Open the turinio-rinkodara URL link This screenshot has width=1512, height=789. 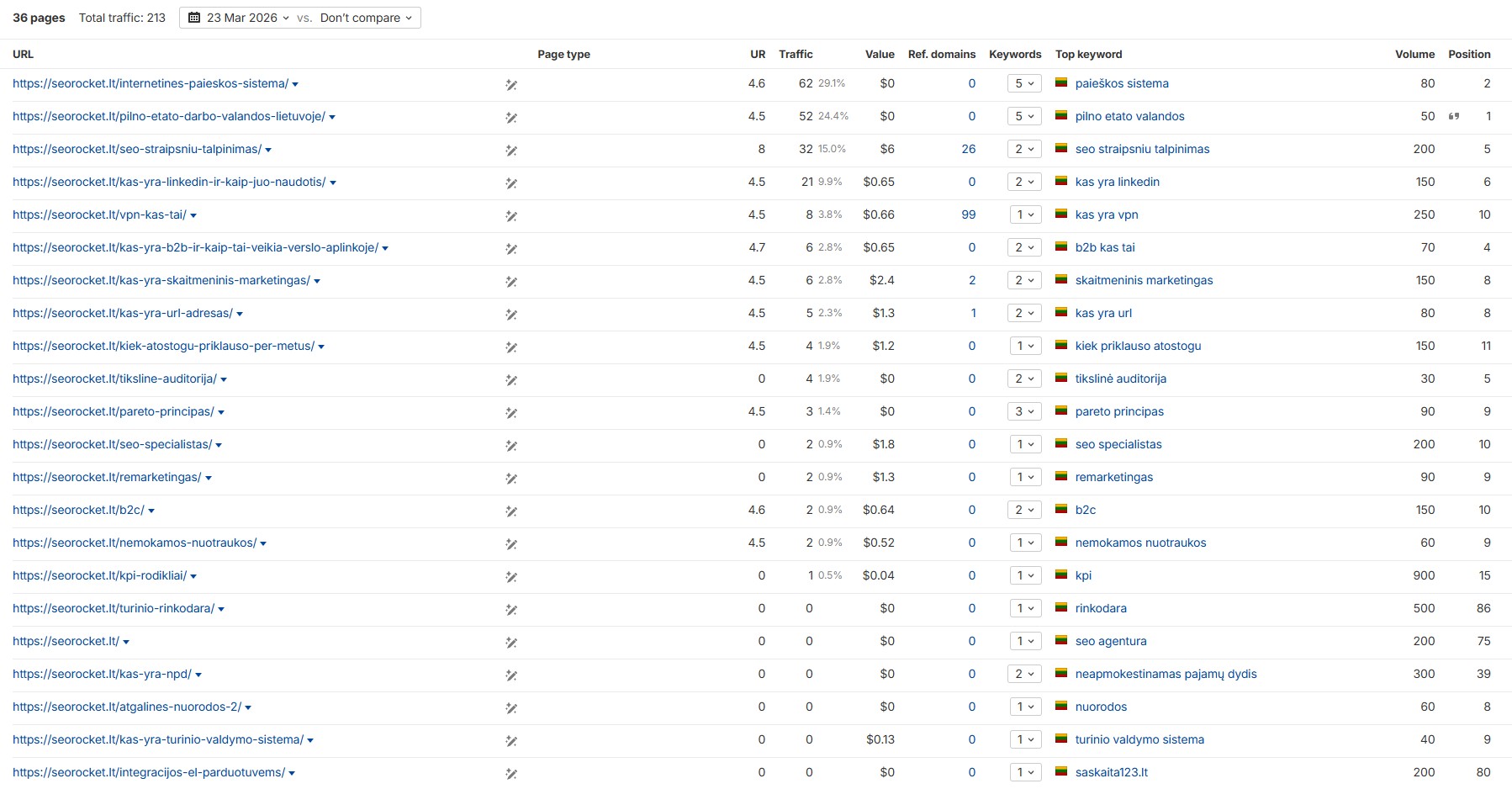click(114, 608)
